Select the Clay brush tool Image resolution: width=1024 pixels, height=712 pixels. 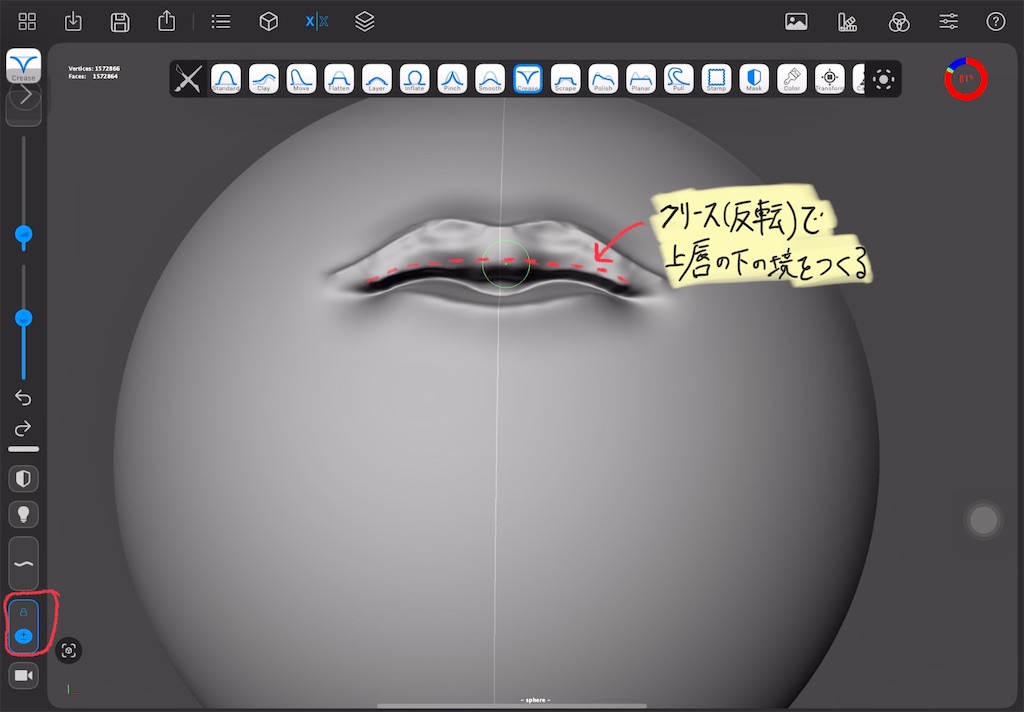coord(264,78)
